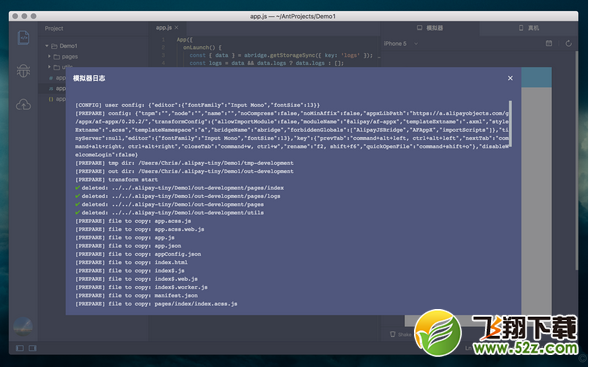Refresh the simulator
This screenshot has height=367, width=589.
click(x=569, y=44)
